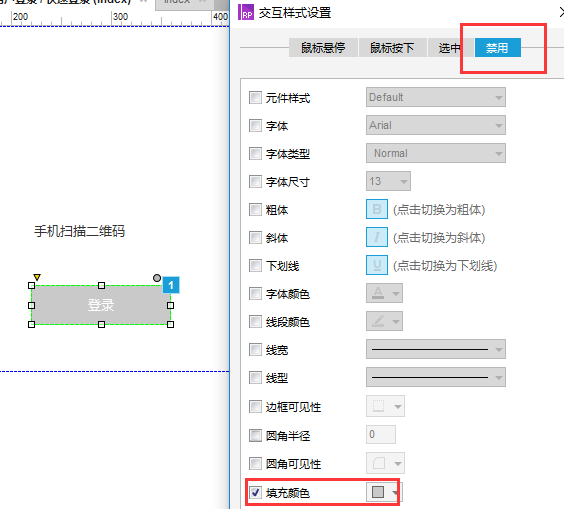The height and width of the screenshot is (509, 564).
Task: Switch to the 鼠标按下 tab
Action: 392,47
